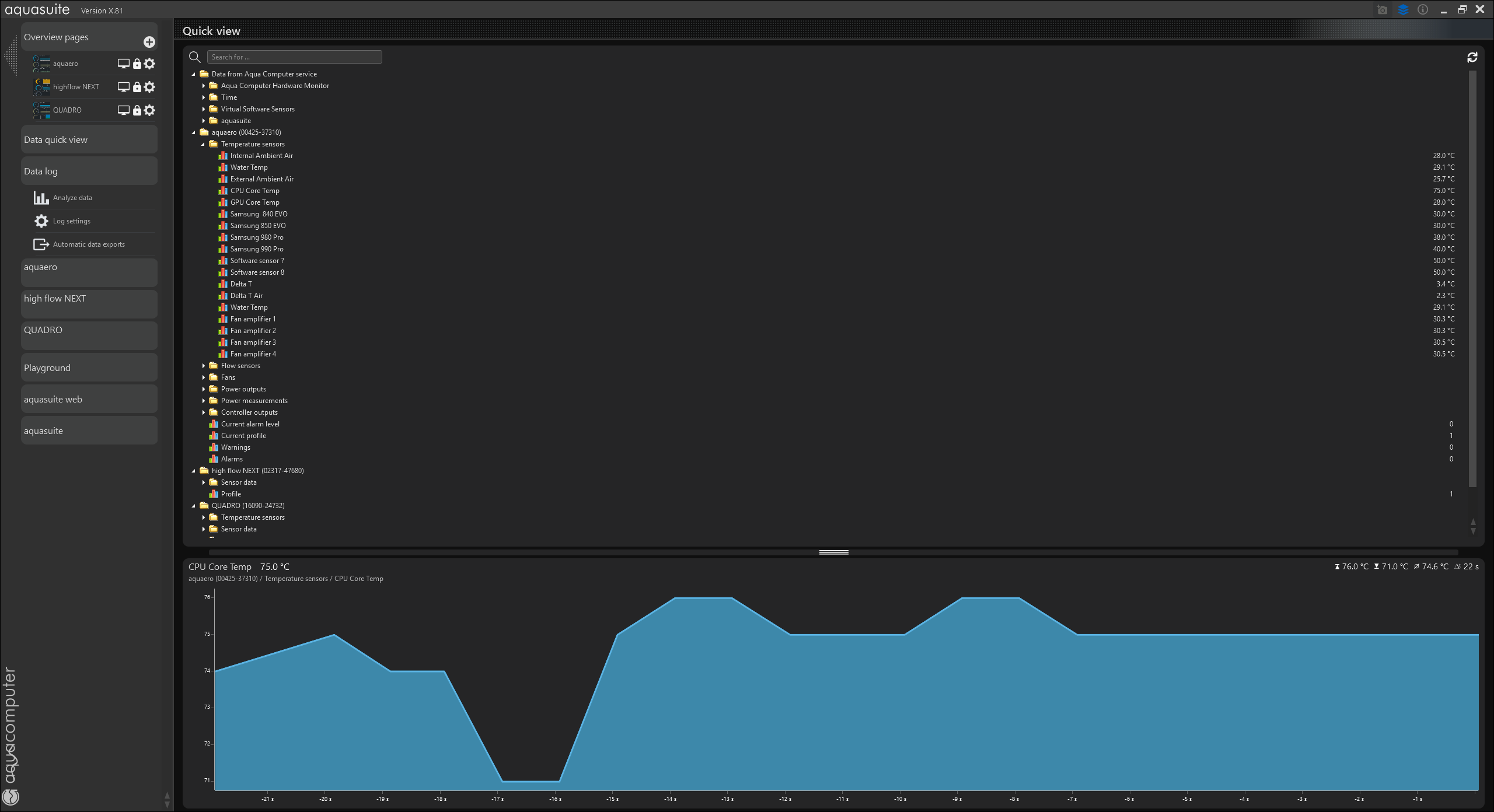Click the Automatic data exports icon
The image size is (1494, 812).
pyautogui.click(x=41, y=244)
